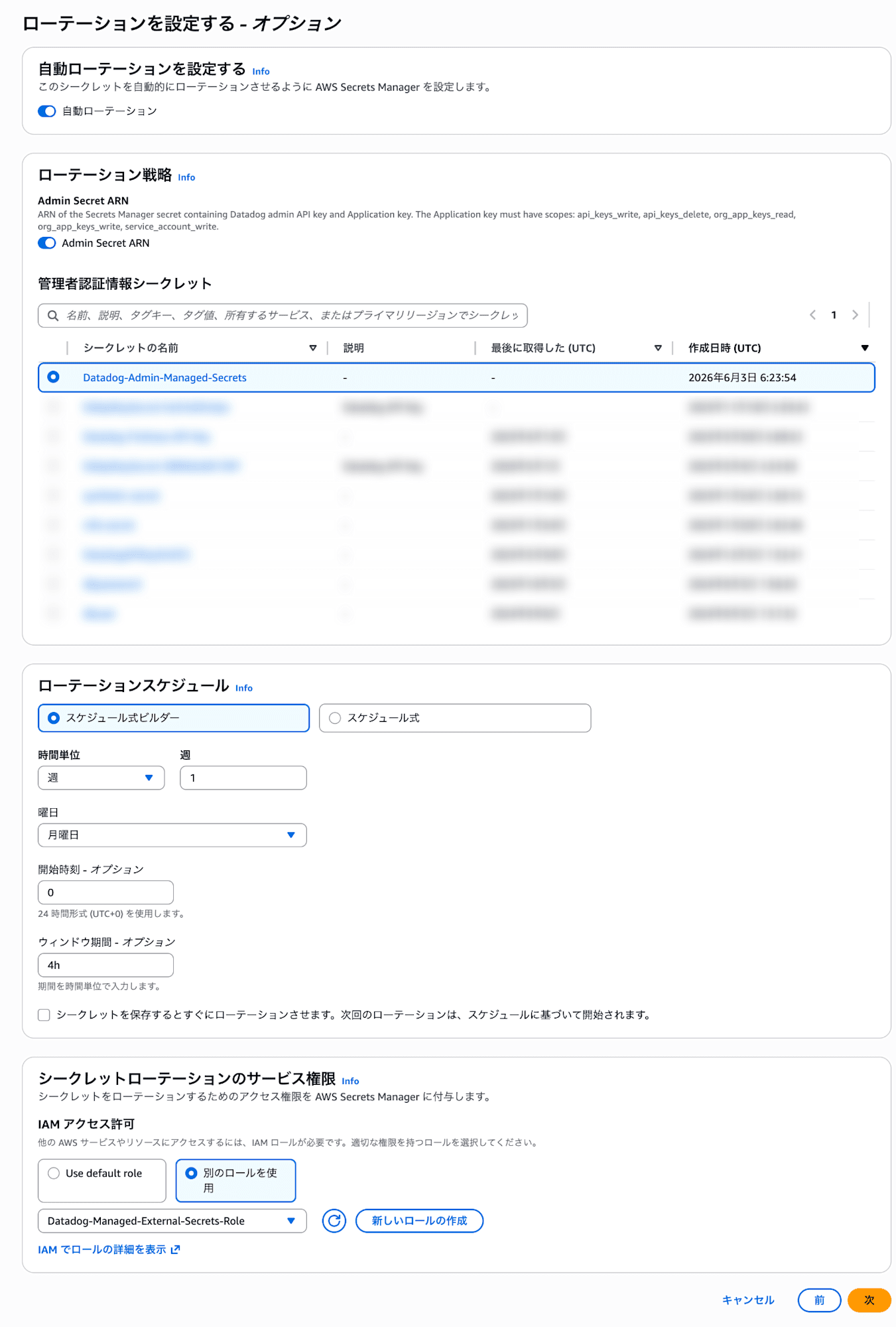Select Datadog-Admin-Managed-Secrets radio button
Image resolution: width=896 pixels, height=1327 pixels.
[x=53, y=377]
